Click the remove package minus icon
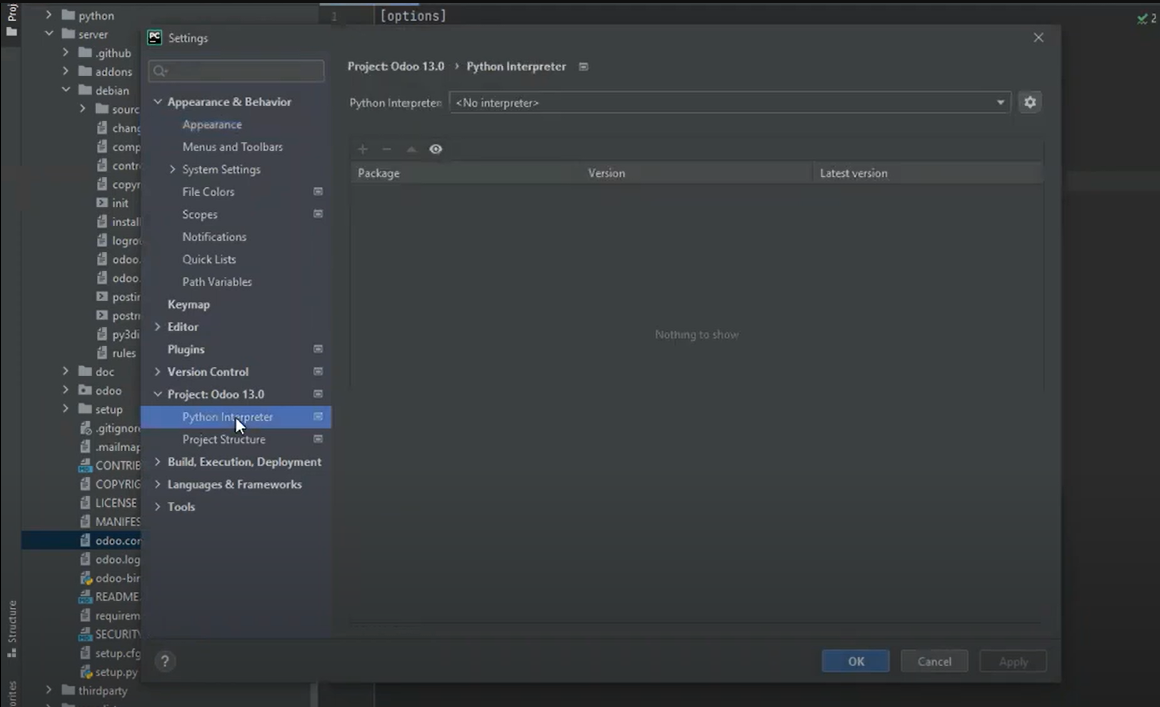This screenshot has width=1160, height=707. (386, 149)
